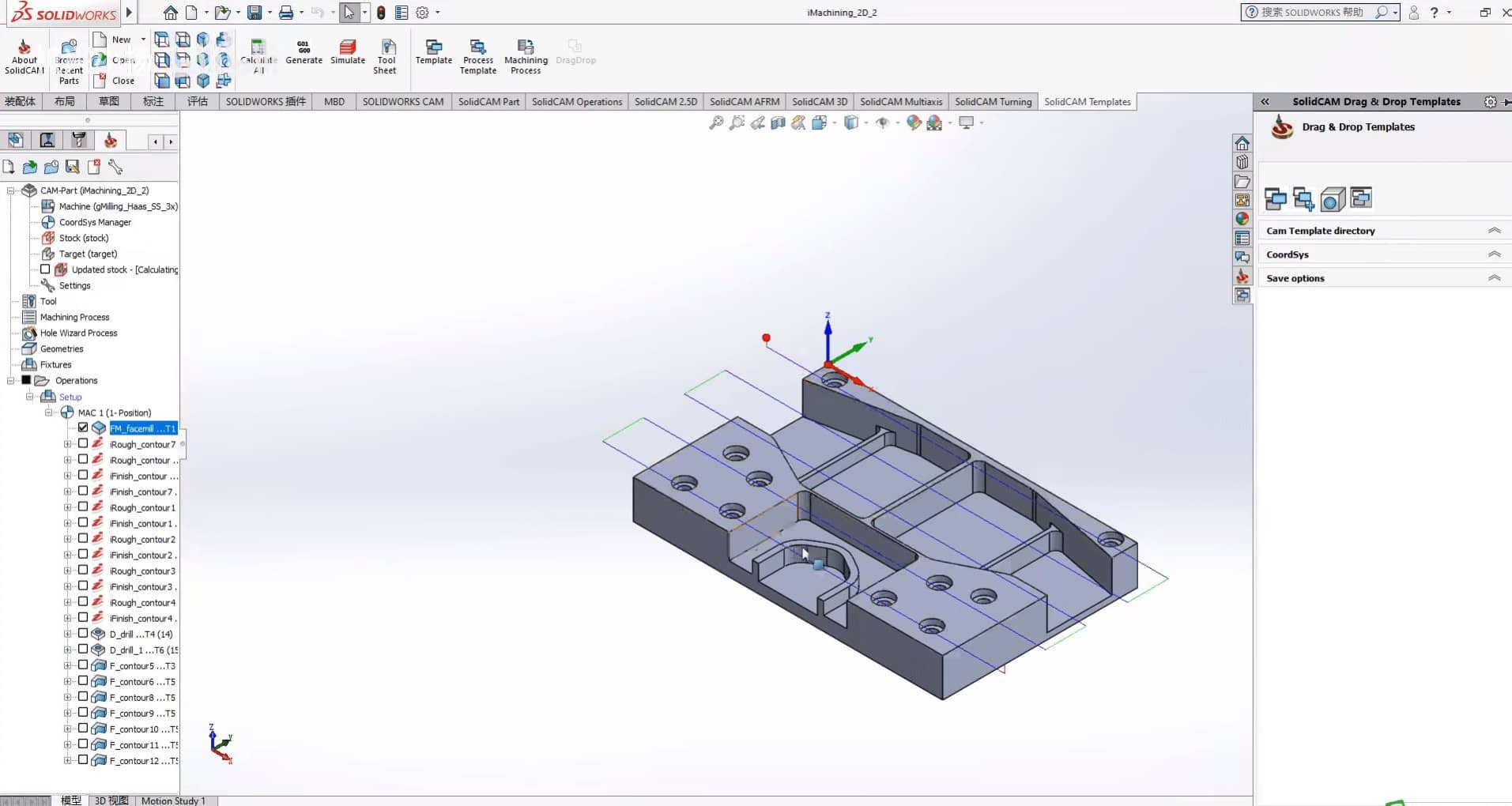This screenshot has width=1512, height=806.
Task: Collapse the Save options section
Action: tap(1494, 277)
